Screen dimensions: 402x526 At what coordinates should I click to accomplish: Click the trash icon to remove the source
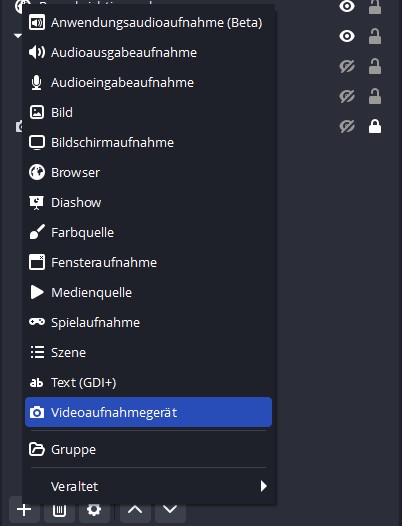[x=59, y=510]
